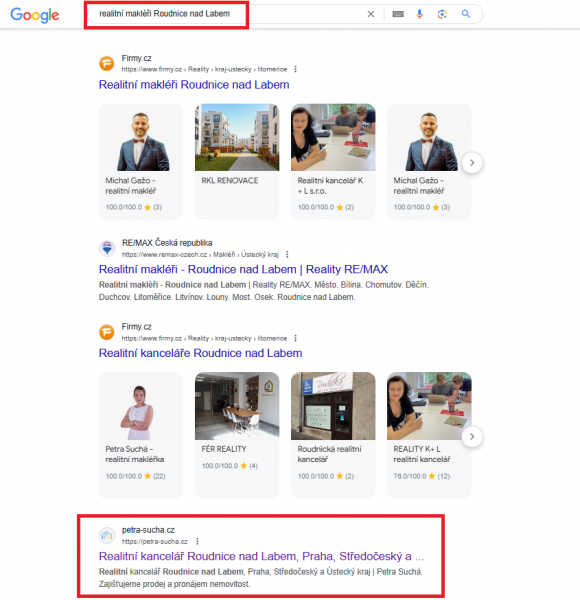
Task: Show next cards in Realitní kanceláře carousel
Action: (472, 437)
